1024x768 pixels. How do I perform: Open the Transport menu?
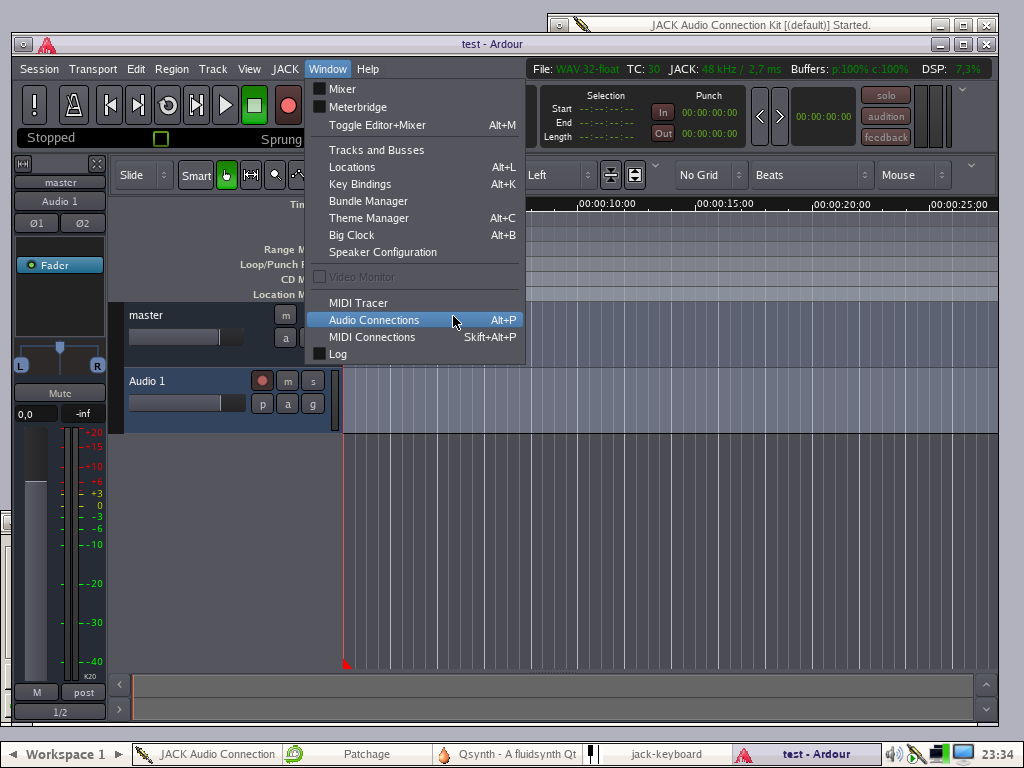click(x=93, y=69)
